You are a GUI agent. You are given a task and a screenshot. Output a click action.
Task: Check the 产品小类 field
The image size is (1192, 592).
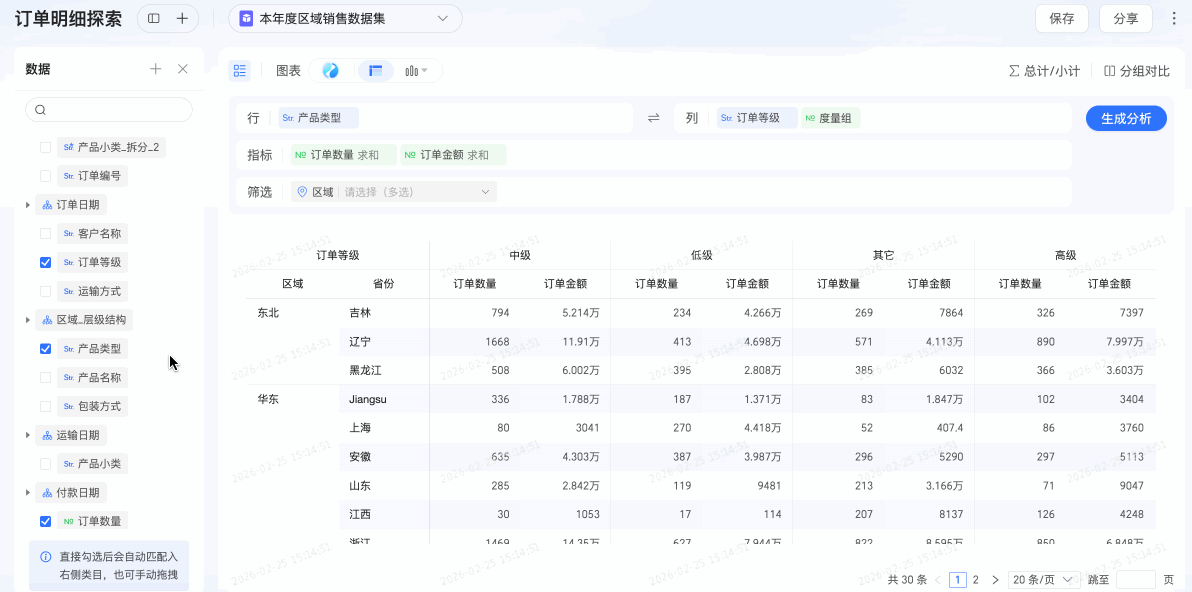(x=46, y=464)
